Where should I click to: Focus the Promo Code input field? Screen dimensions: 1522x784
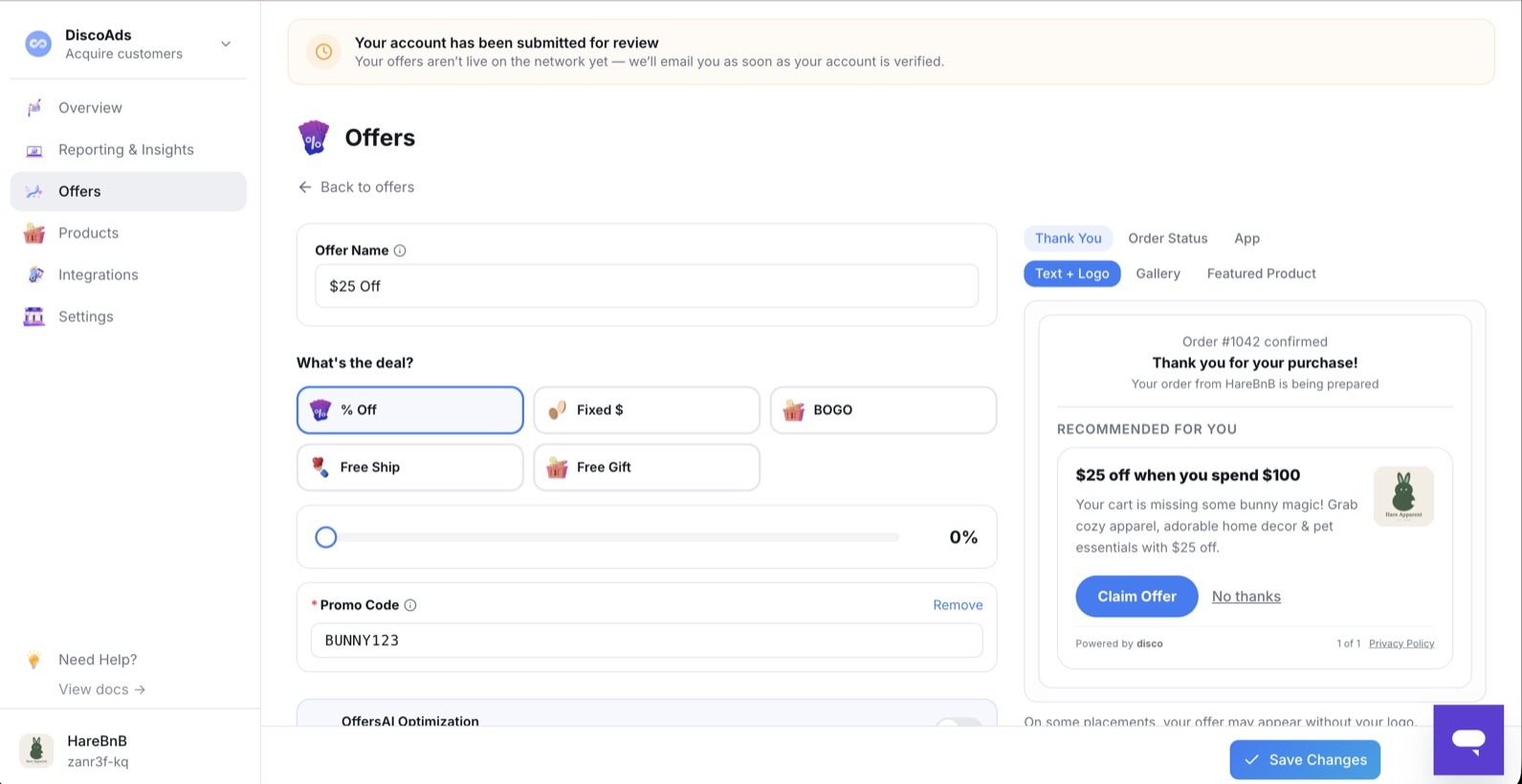click(647, 641)
